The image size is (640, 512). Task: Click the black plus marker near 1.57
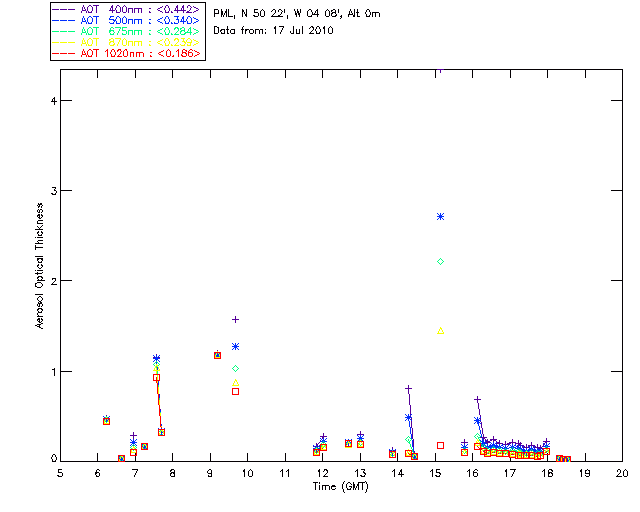[x=235, y=319]
